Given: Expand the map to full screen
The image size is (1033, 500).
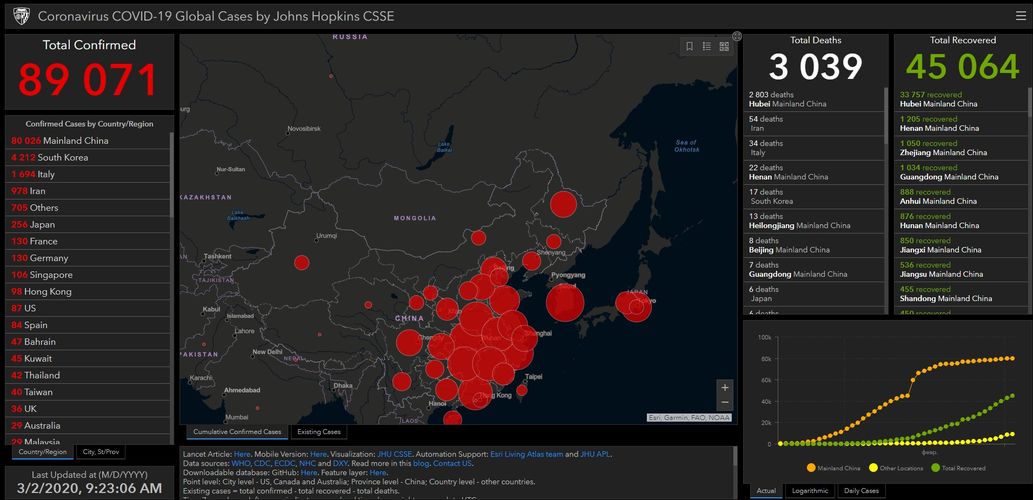Looking at the screenshot, I should (737, 36).
